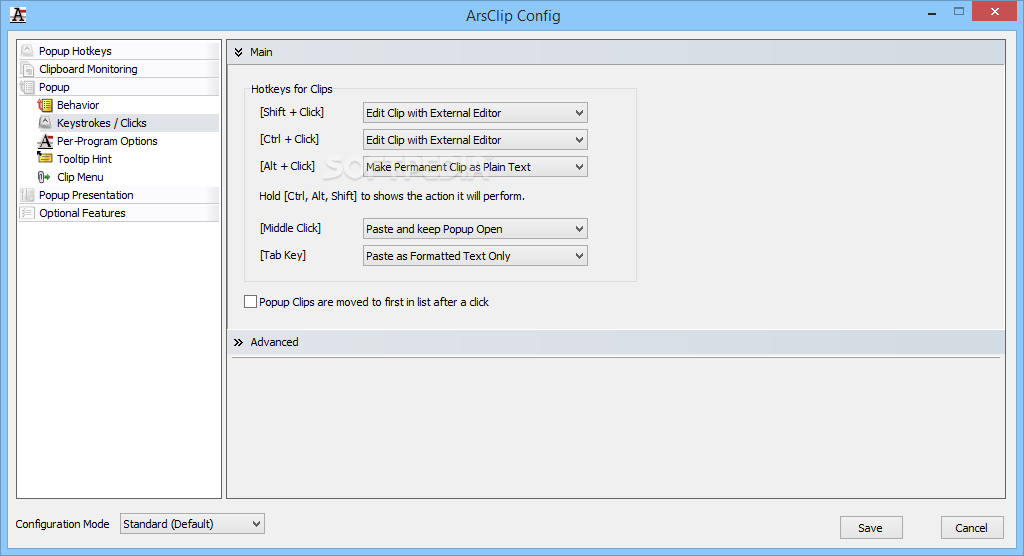Click the [Ctrl + Click] label
Viewport: 1024px width, 556px height.
point(289,139)
